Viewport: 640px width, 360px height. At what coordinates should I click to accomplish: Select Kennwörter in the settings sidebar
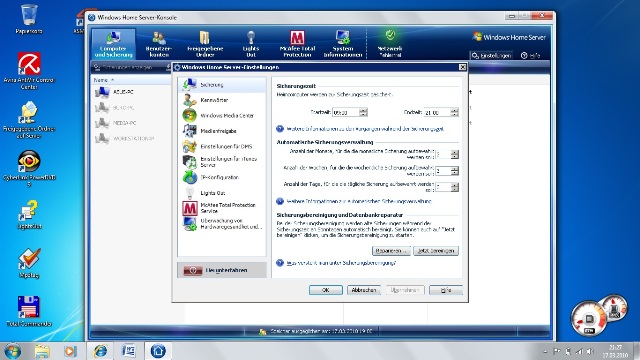pyautogui.click(x=222, y=100)
